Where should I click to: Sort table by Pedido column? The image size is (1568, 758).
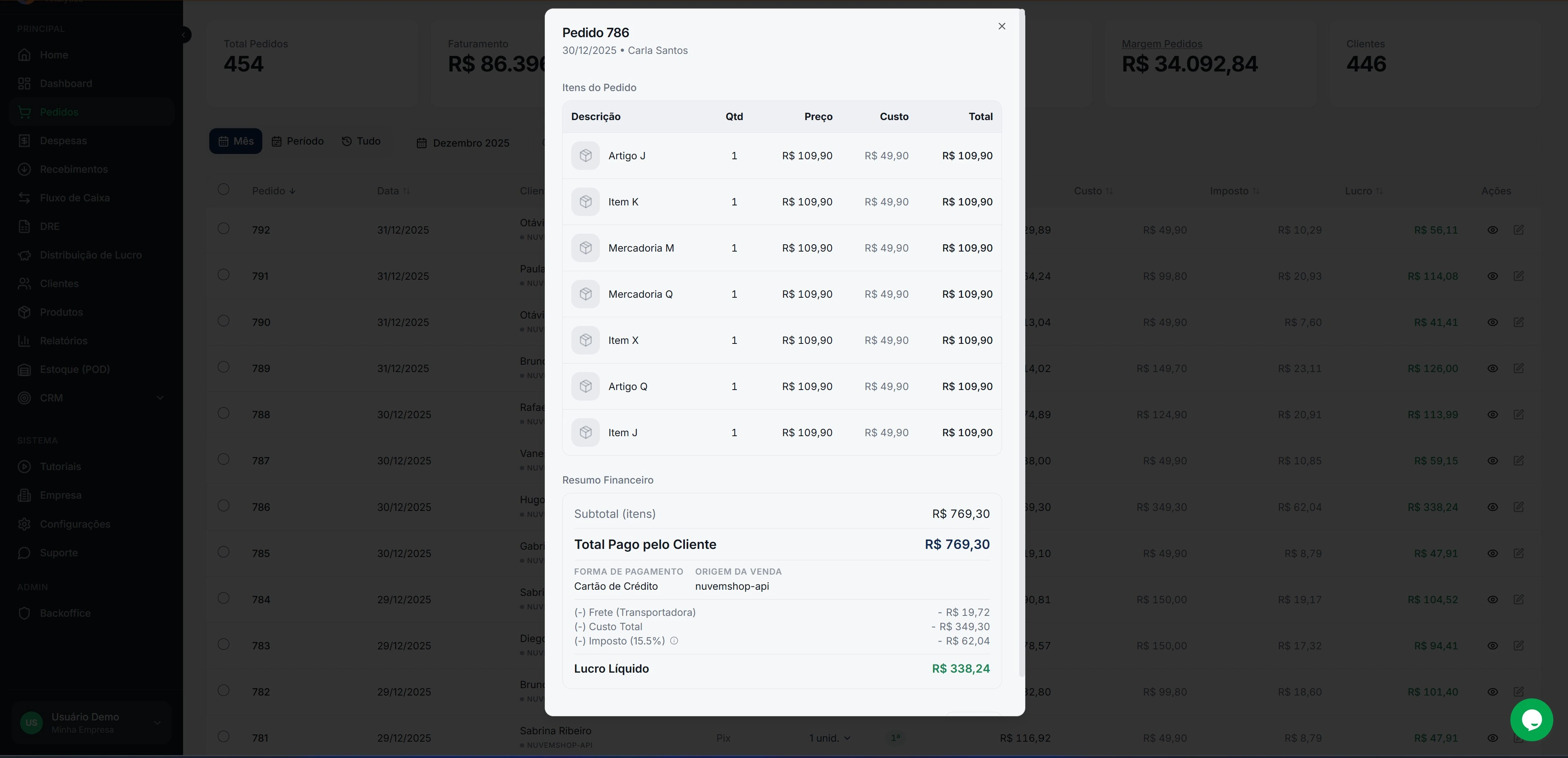273,191
